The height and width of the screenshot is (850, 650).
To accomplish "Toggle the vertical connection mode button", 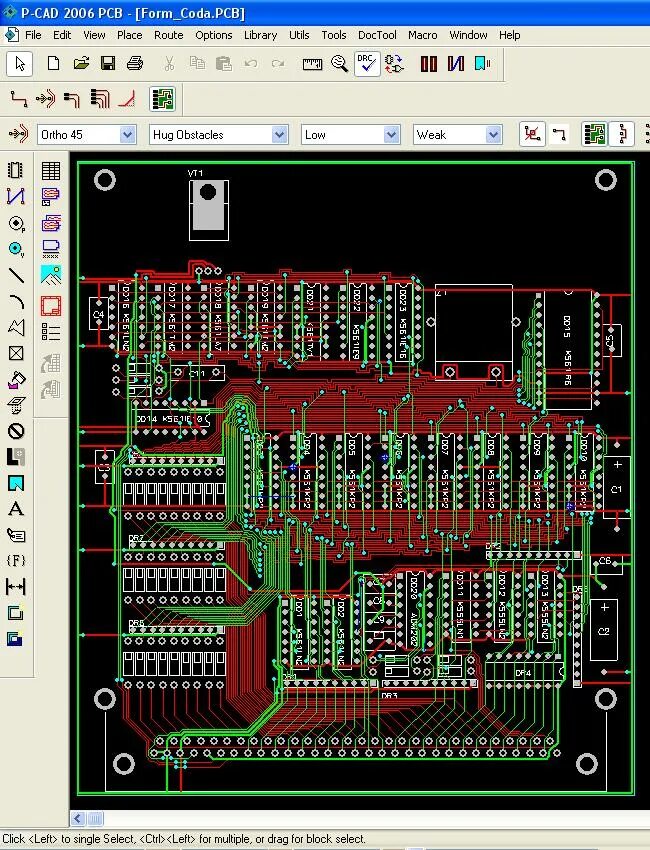I will [622, 134].
